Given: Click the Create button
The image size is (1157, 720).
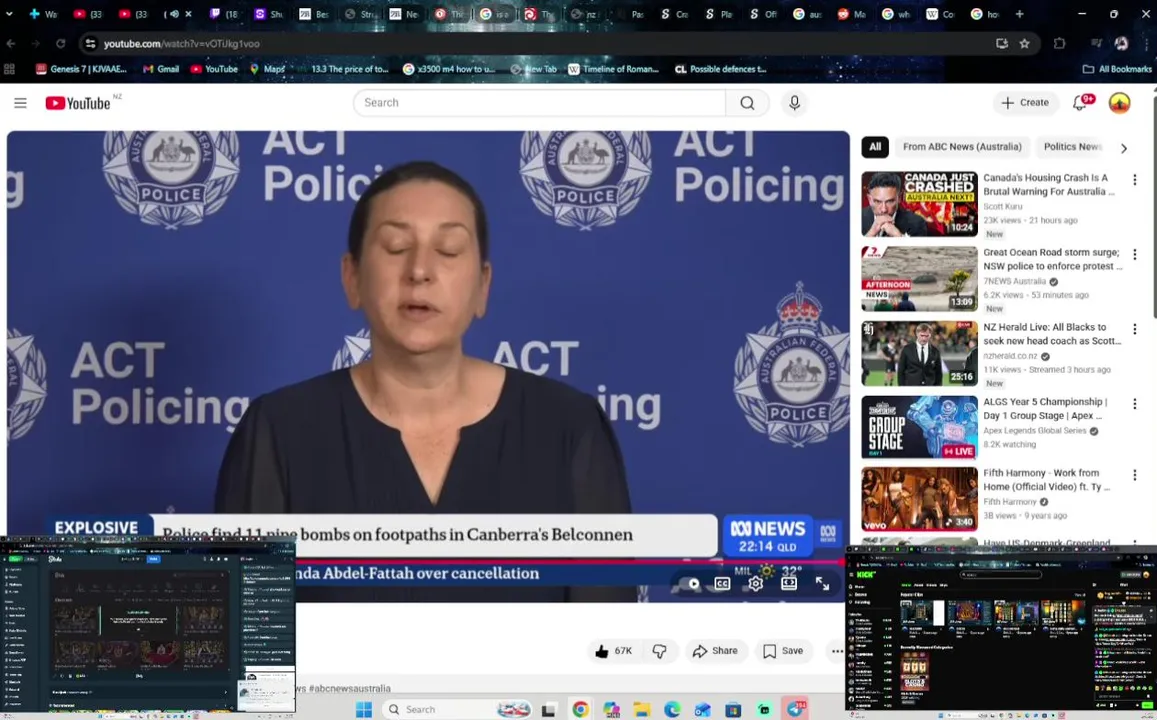Looking at the screenshot, I should pyautogui.click(x=1025, y=103).
